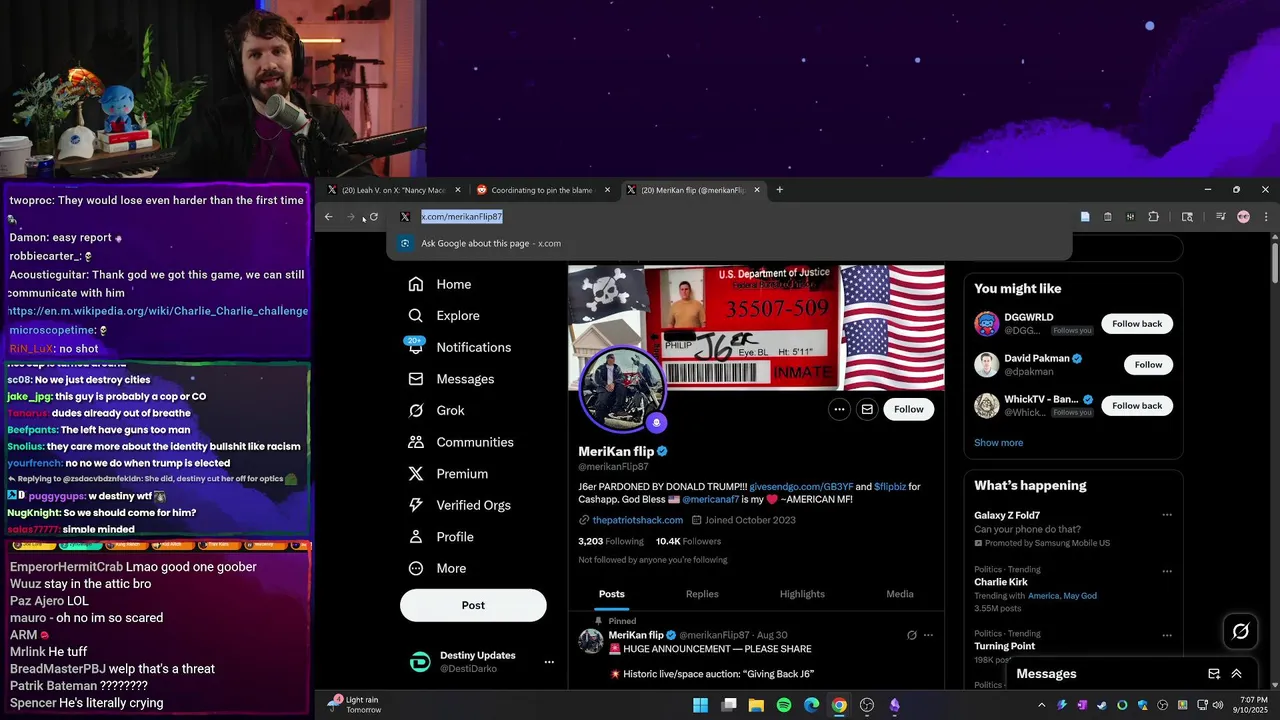This screenshot has height=720, width=1280.
Task: Open Chrome media controls icon
Action: 1221,216
